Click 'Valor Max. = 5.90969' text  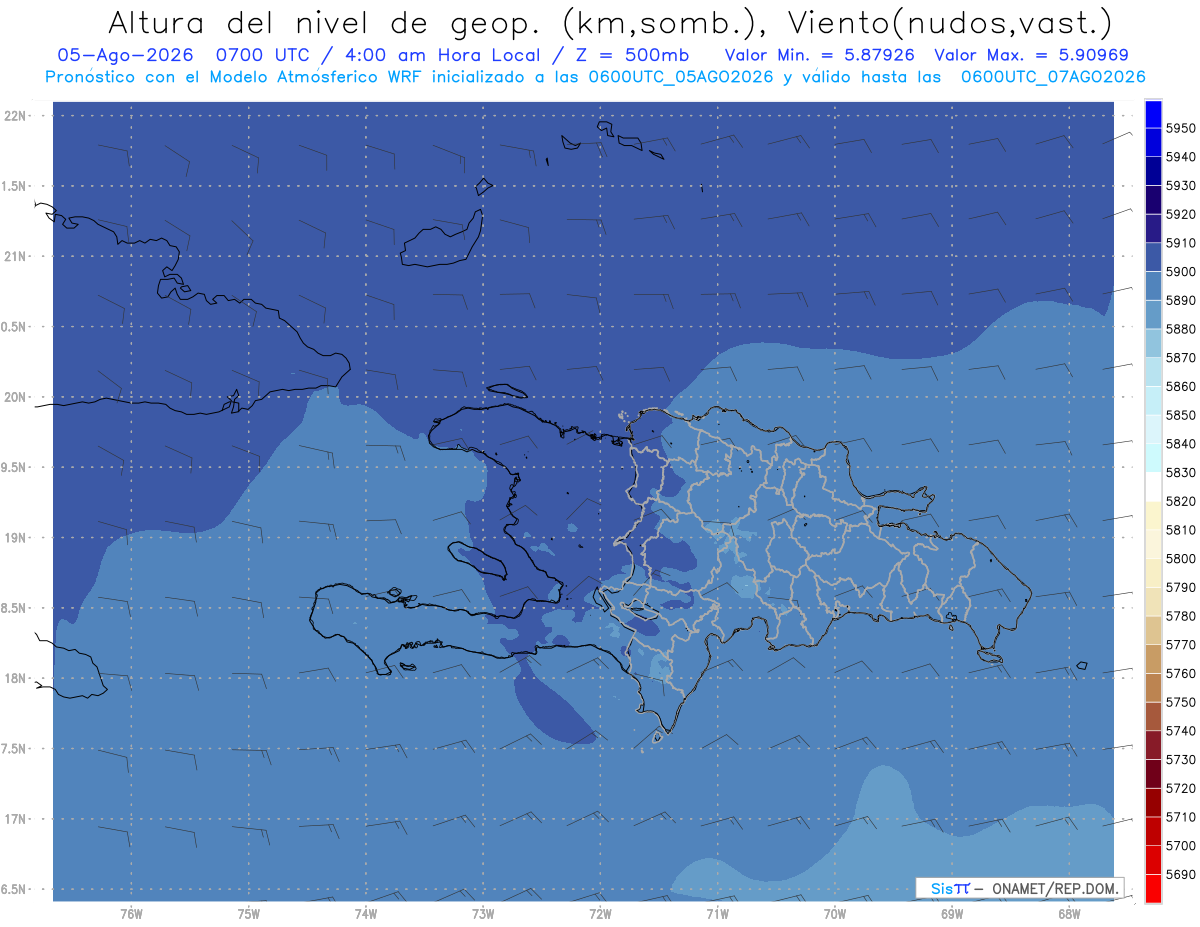pos(1032,55)
